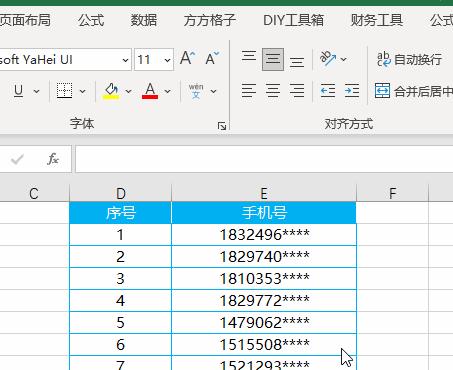Select column C header
This screenshot has height=370, width=453.
34,193
